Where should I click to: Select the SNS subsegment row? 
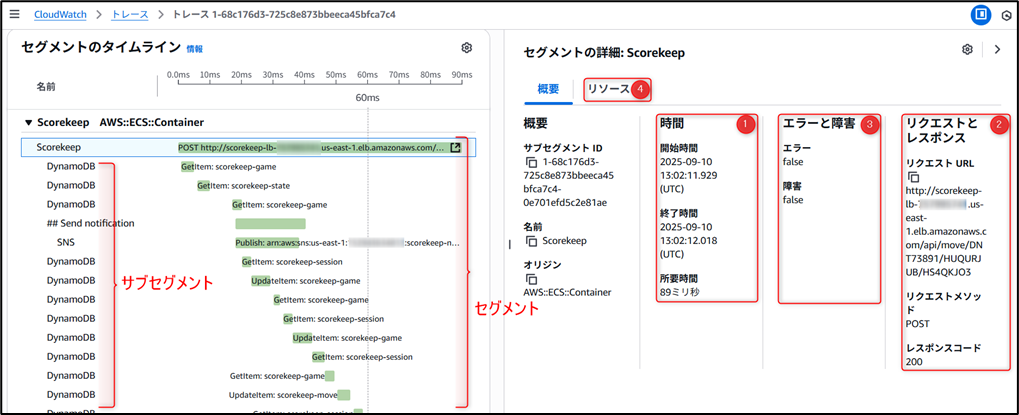[65, 241]
